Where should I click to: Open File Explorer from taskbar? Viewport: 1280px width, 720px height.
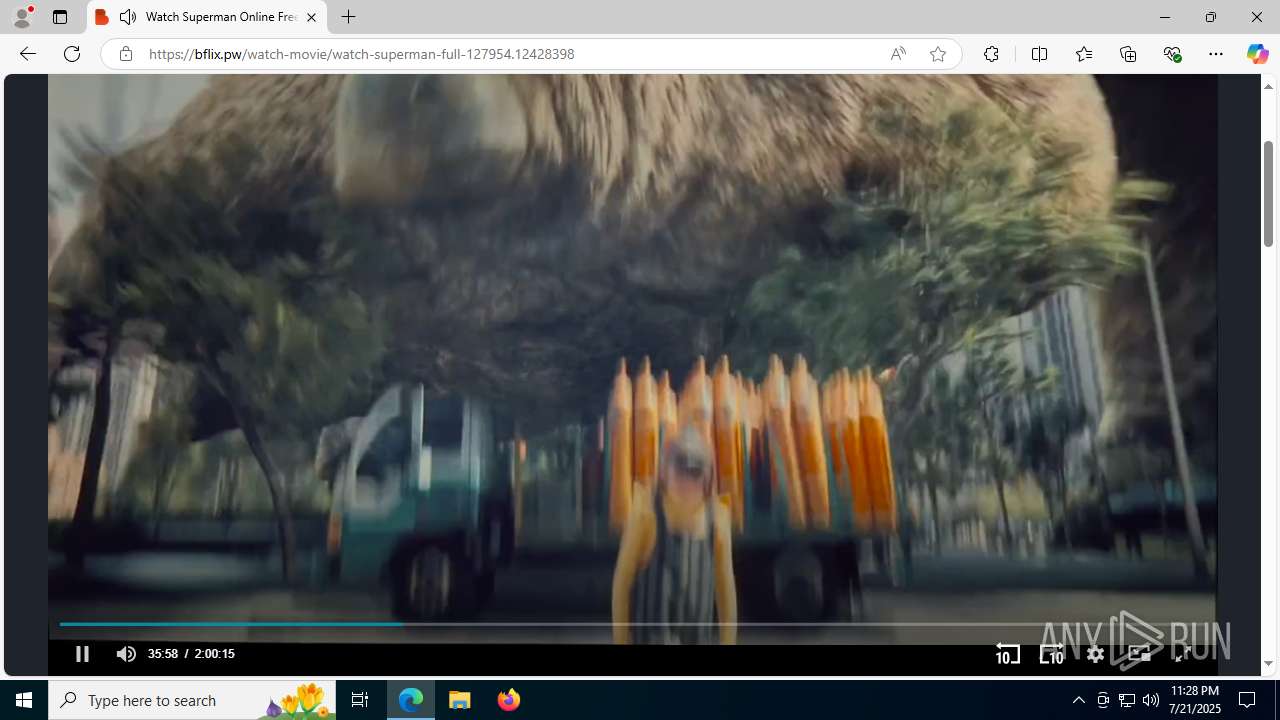pyautogui.click(x=460, y=700)
